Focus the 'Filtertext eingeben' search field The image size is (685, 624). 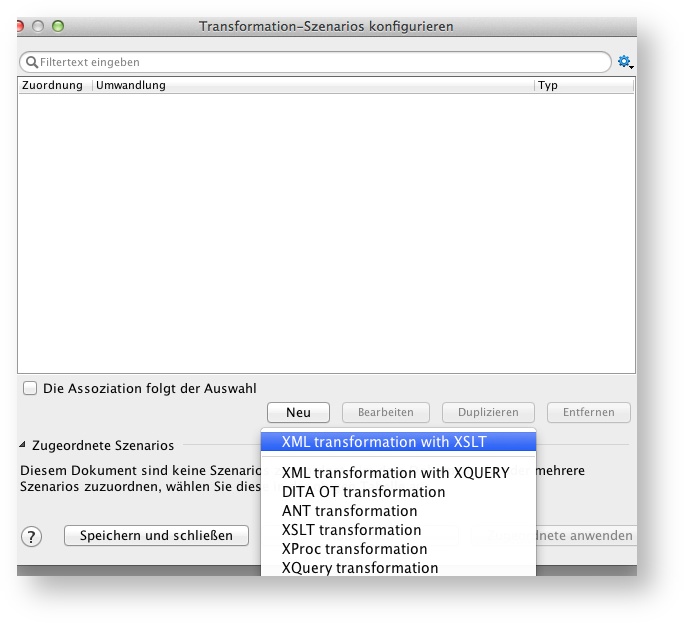click(320, 62)
